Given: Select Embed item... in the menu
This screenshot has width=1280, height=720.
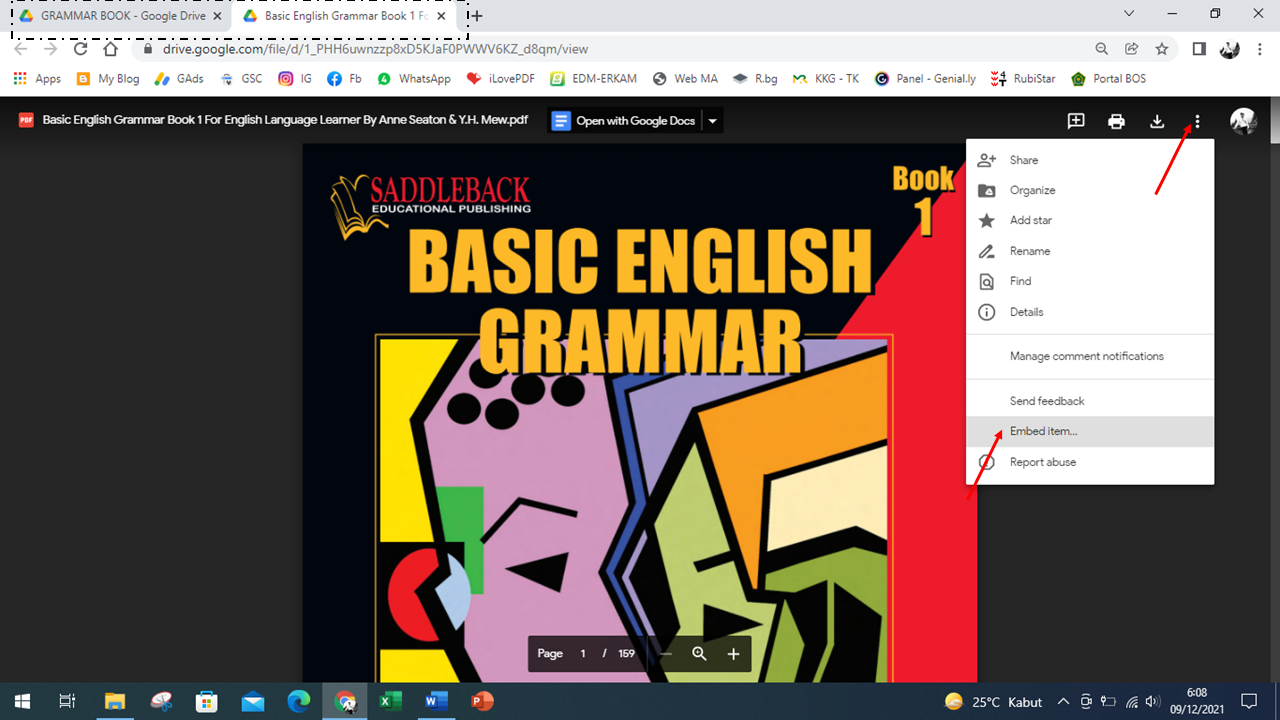Looking at the screenshot, I should (1090, 432).
